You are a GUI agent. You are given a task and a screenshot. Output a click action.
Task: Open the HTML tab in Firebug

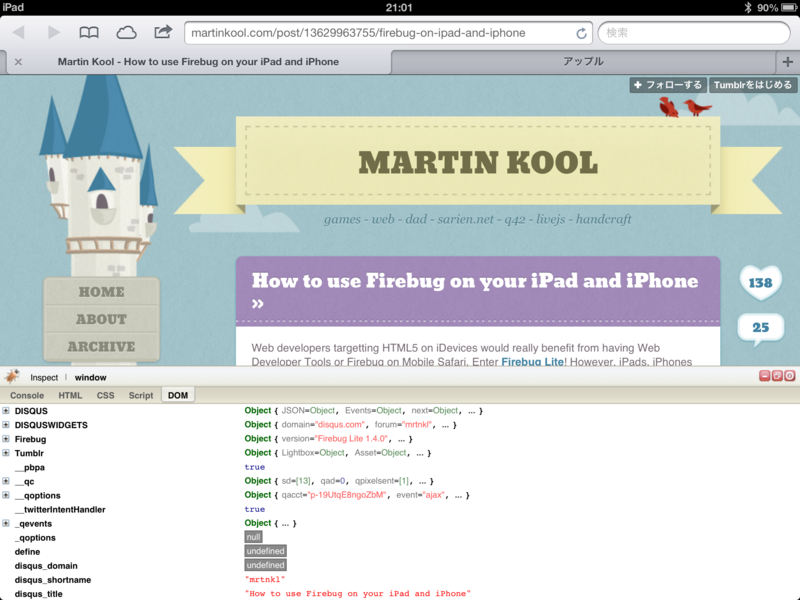tap(70, 395)
